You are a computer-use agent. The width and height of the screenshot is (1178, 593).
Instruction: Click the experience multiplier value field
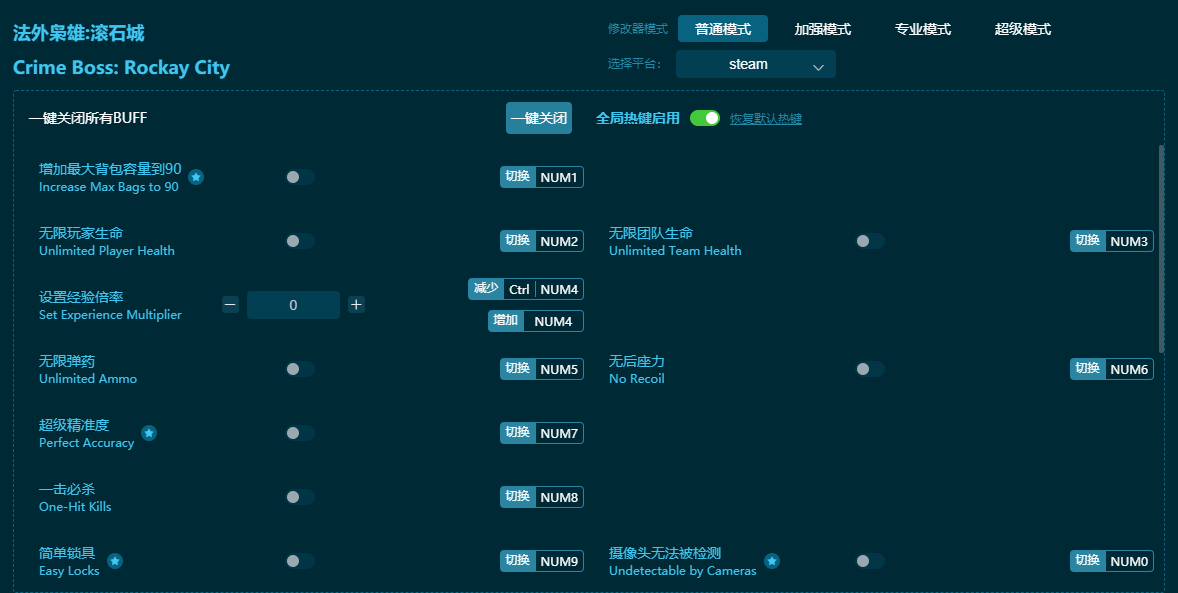click(x=293, y=305)
